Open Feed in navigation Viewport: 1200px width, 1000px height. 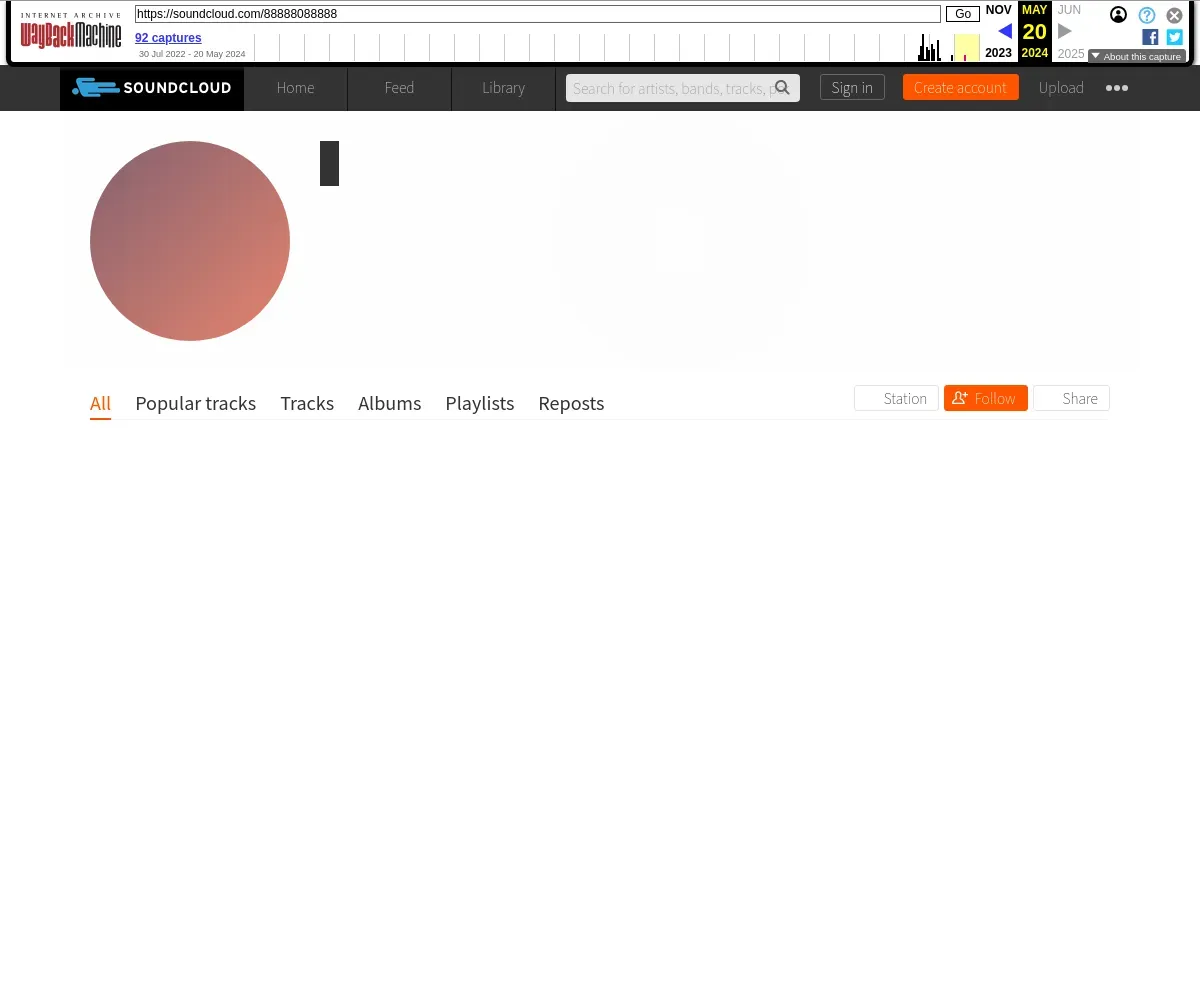coord(400,88)
